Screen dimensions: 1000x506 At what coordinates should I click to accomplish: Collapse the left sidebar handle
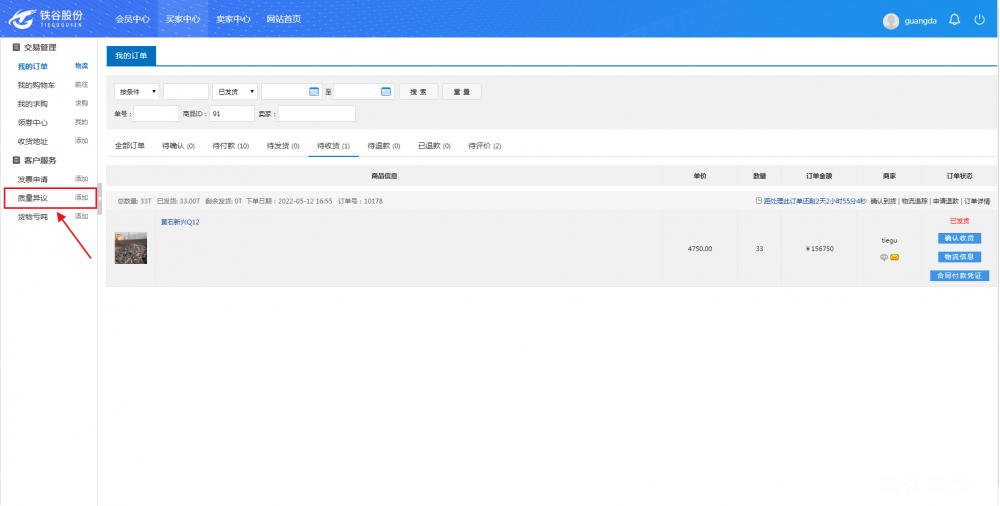[x=100, y=200]
